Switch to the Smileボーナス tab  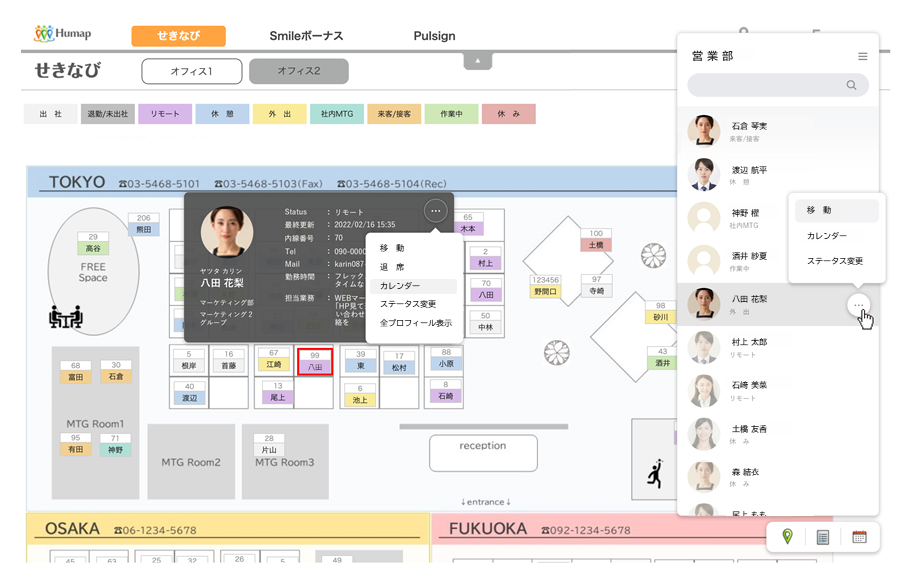click(x=306, y=36)
